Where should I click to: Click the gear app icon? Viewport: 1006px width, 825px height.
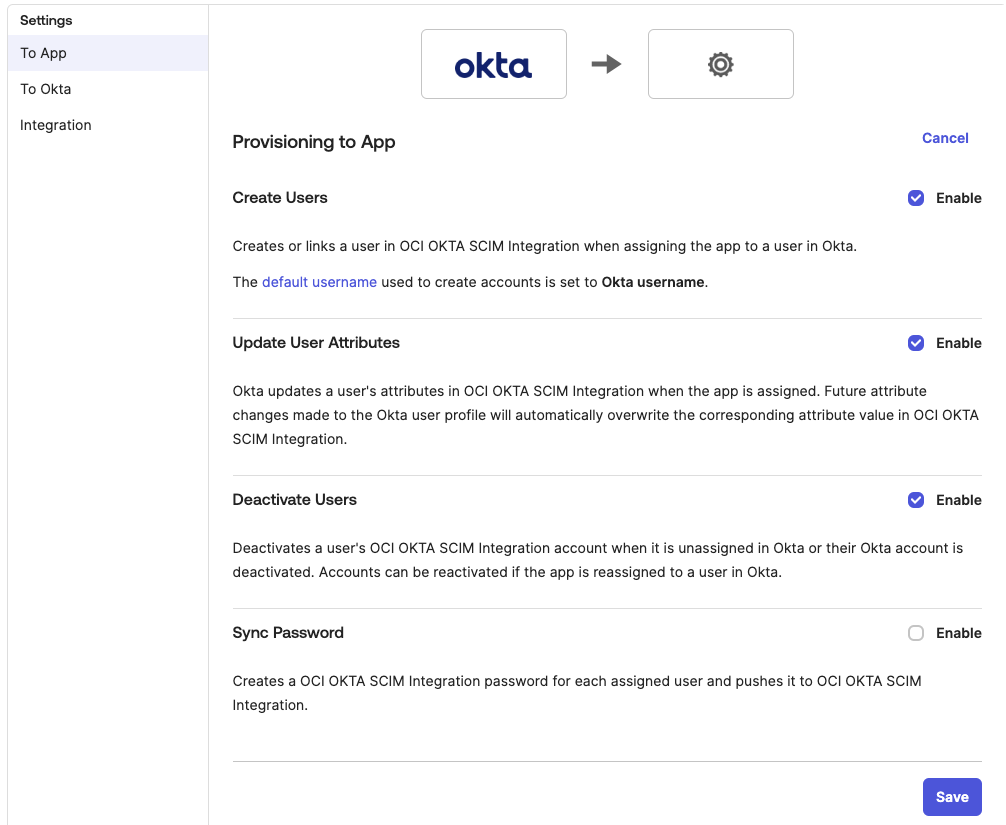point(720,64)
